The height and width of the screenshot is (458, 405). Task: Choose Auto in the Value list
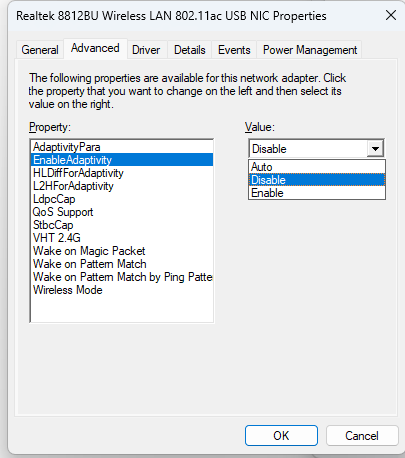(x=317, y=167)
